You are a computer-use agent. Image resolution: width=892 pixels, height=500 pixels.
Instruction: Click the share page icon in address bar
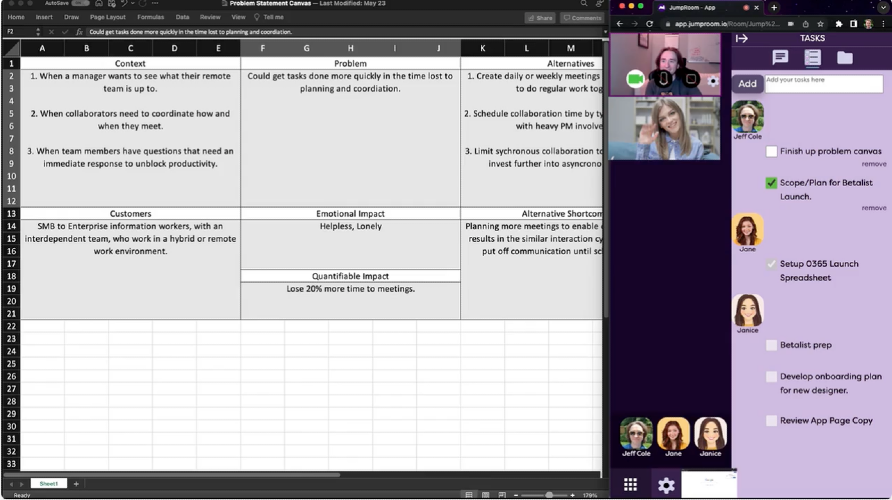806,24
